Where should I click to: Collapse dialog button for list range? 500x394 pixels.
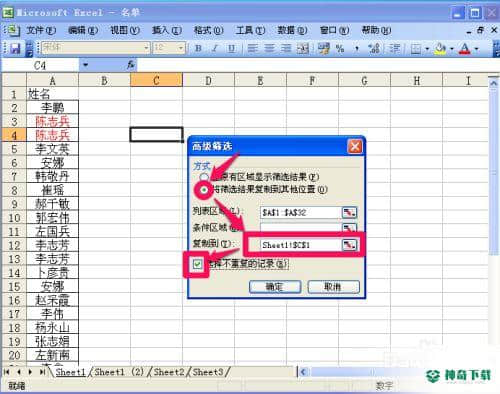(349, 212)
